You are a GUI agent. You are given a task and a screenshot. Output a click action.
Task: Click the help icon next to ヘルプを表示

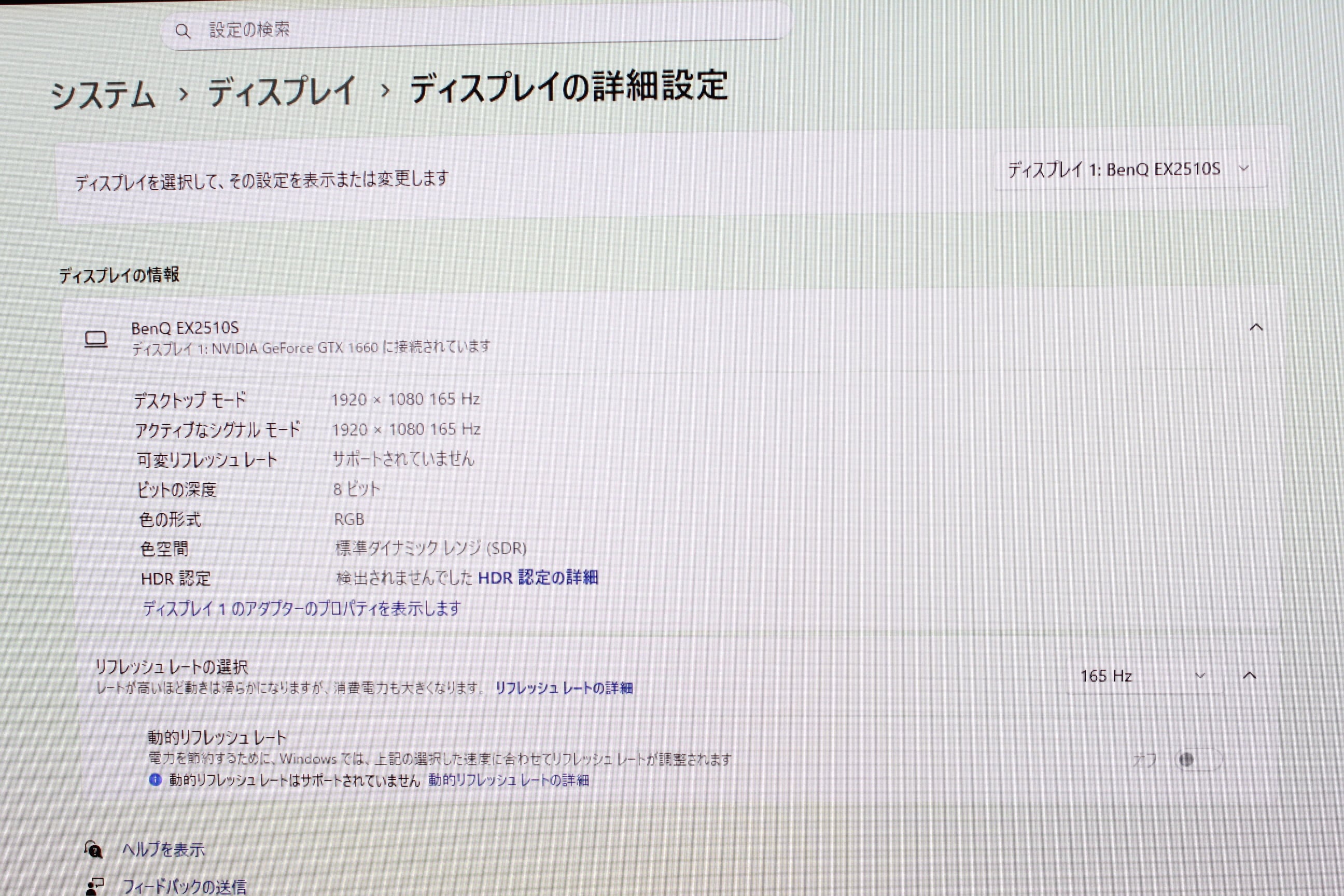[x=93, y=849]
